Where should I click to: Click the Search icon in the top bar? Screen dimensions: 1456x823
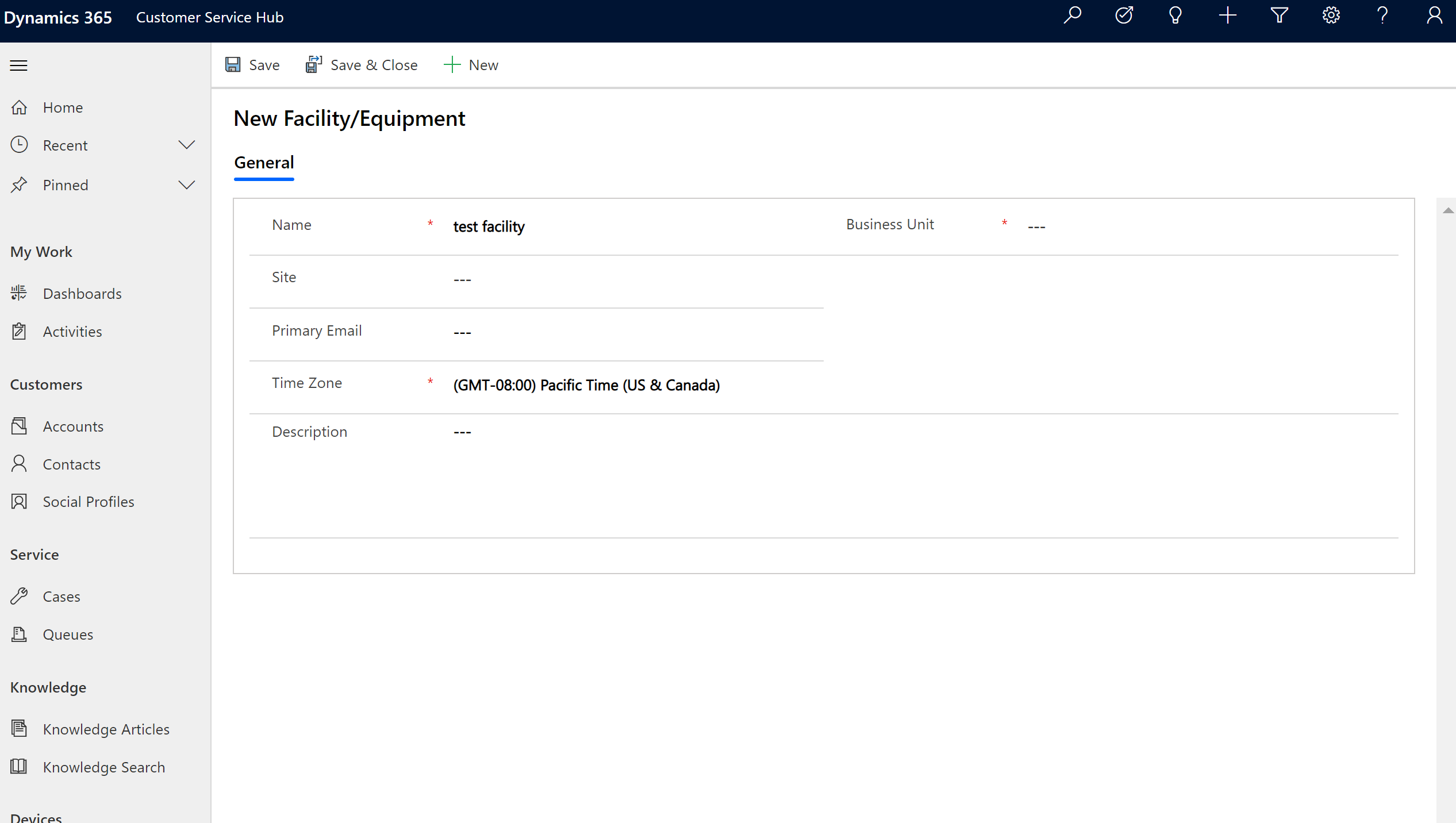1074,16
